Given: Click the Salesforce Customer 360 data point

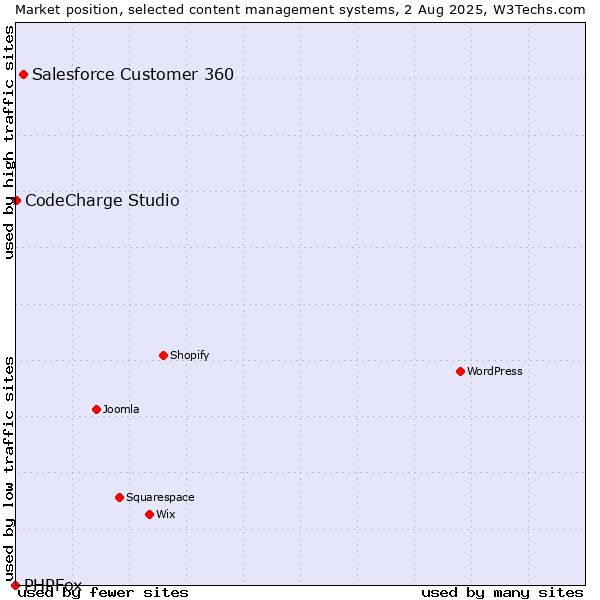Looking at the screenshot, I should (23, 75).
